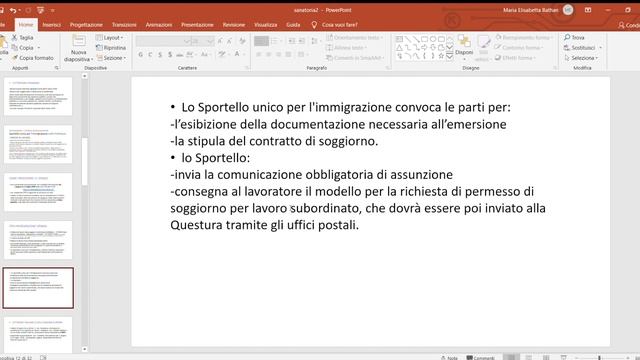Switch to slide sorter view
Image resolution: width=640 pixels, height=360 pixels.
point(529,357)
